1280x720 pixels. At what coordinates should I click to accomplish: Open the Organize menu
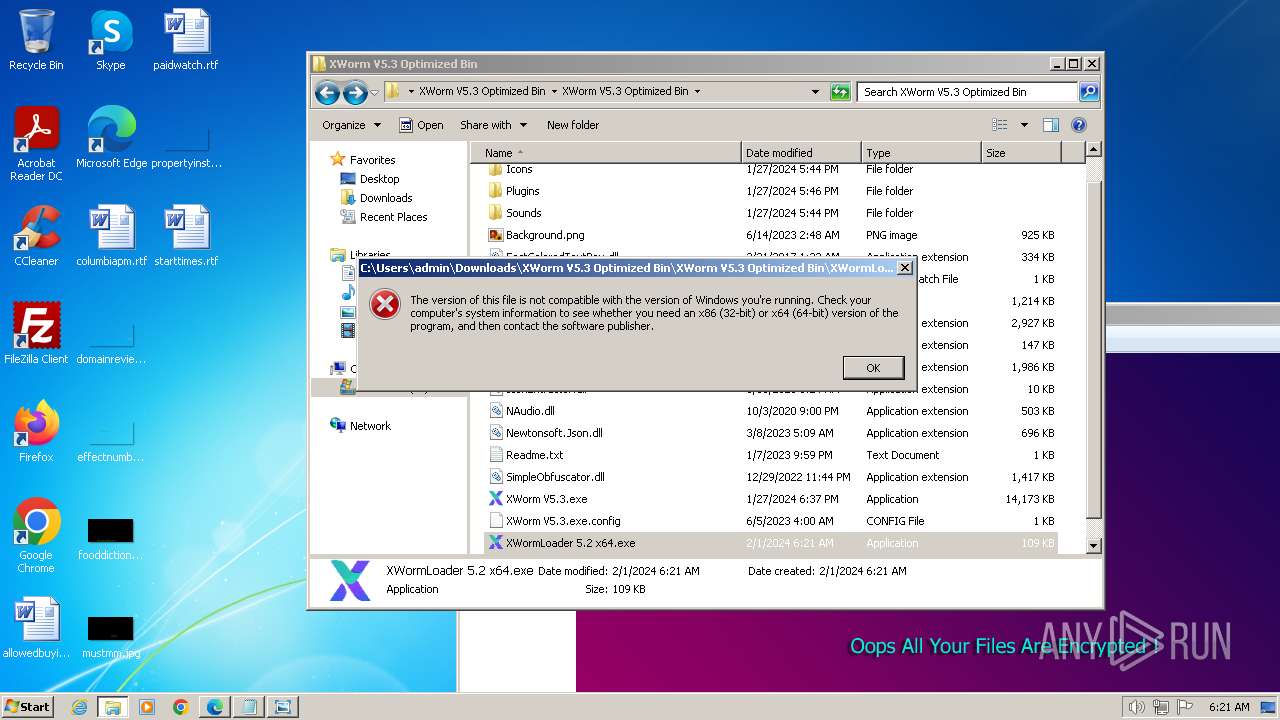tap(351, 125)
